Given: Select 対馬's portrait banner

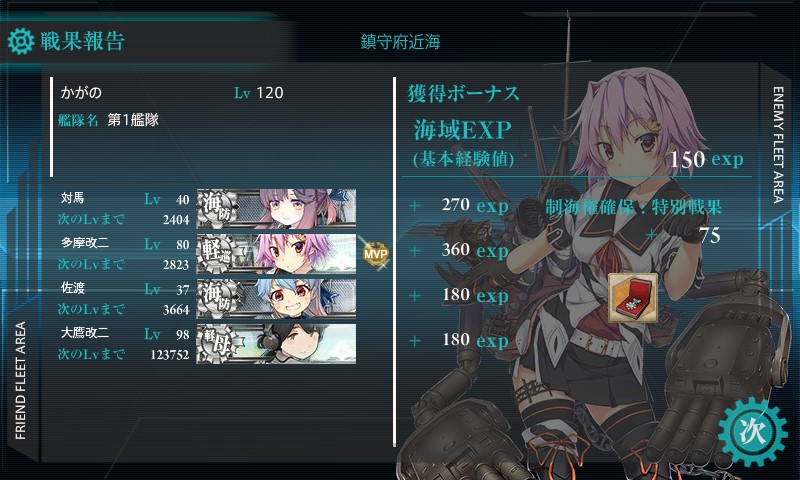Looking at the screenshot, I should click(276, 208).
